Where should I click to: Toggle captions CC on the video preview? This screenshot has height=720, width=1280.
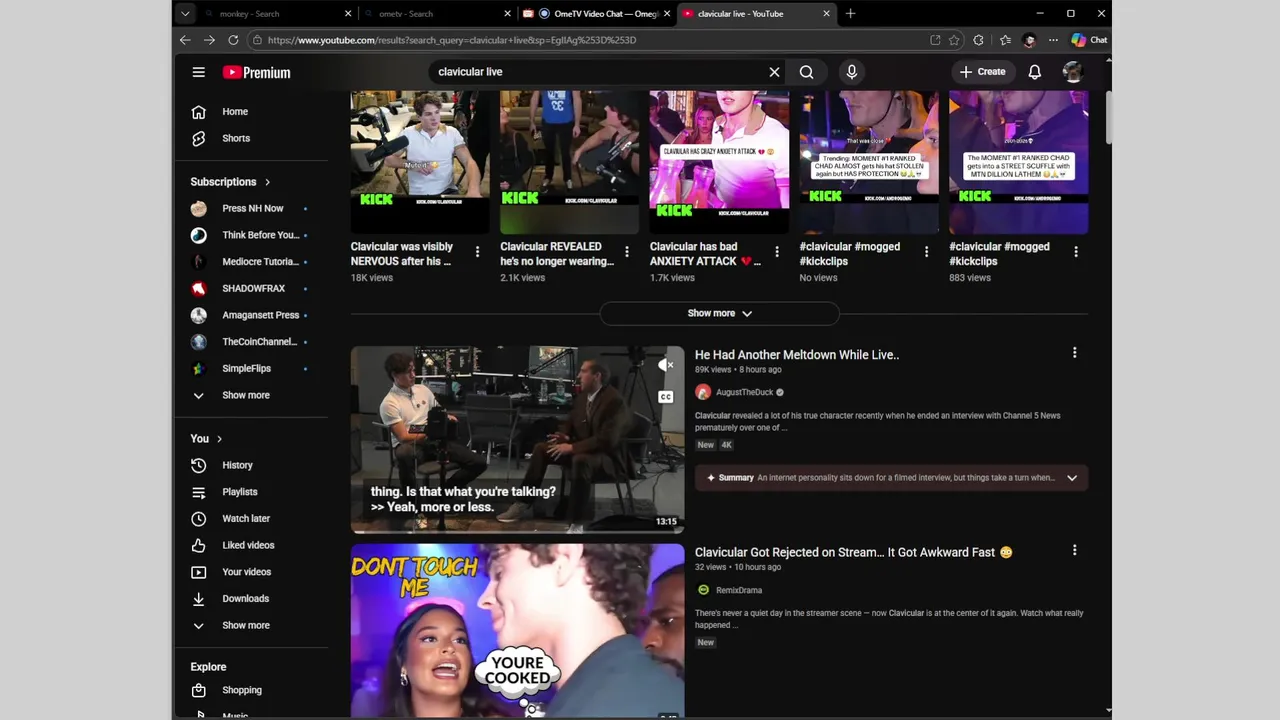tap(665, 397)
